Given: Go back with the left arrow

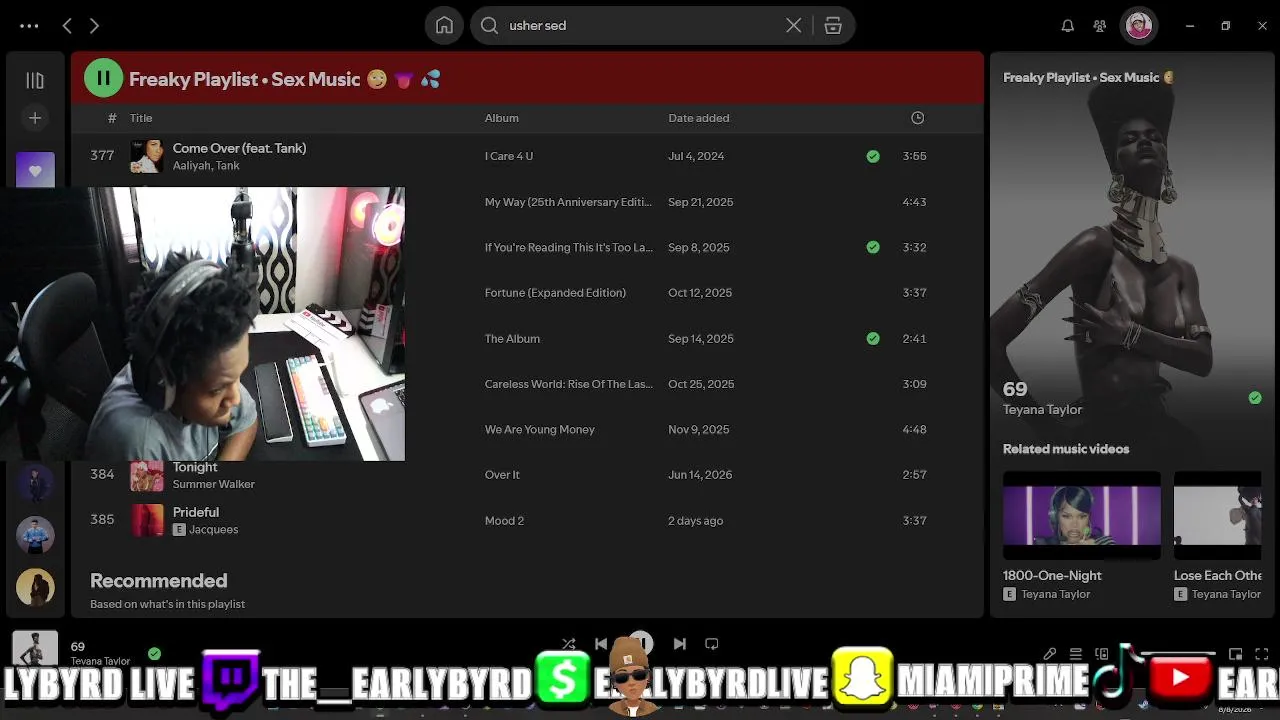Looking at the screenshot, I should point(67,26).
